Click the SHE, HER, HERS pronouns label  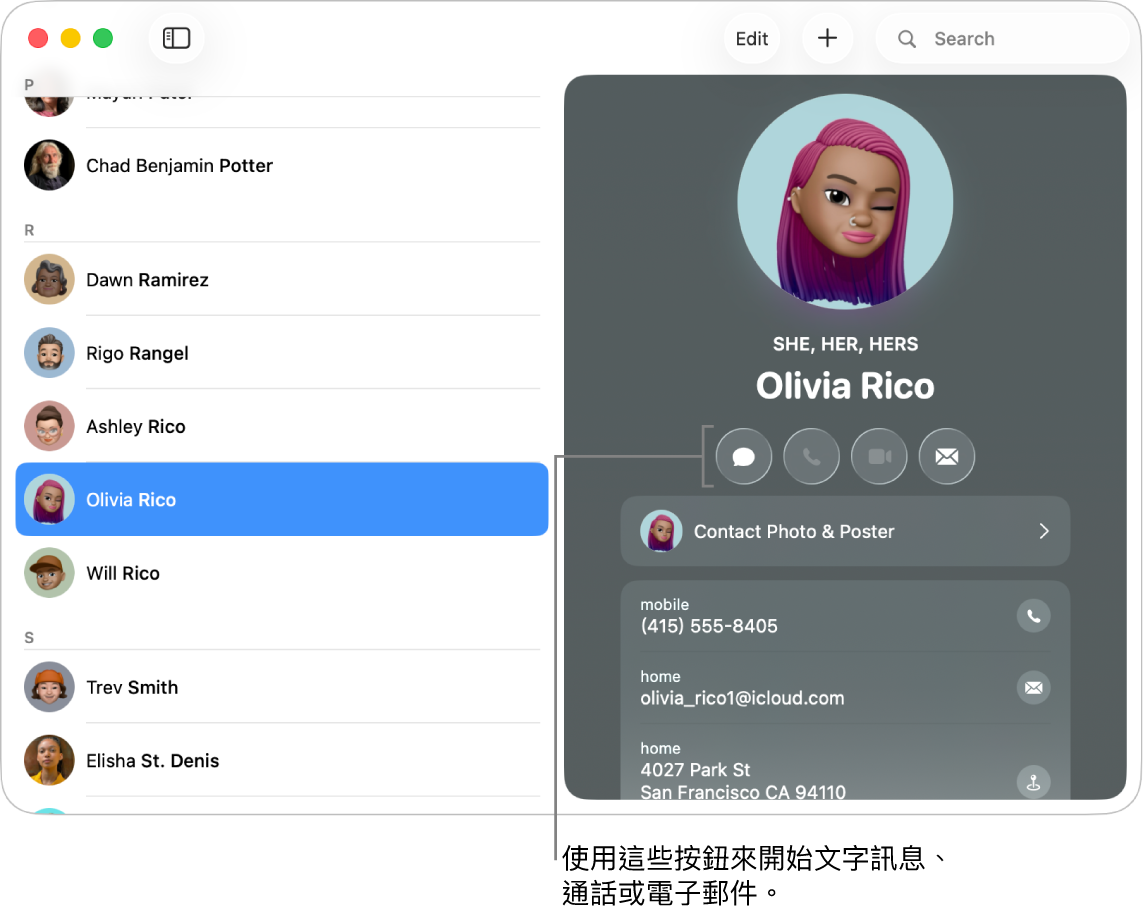(x=845, y=344)
